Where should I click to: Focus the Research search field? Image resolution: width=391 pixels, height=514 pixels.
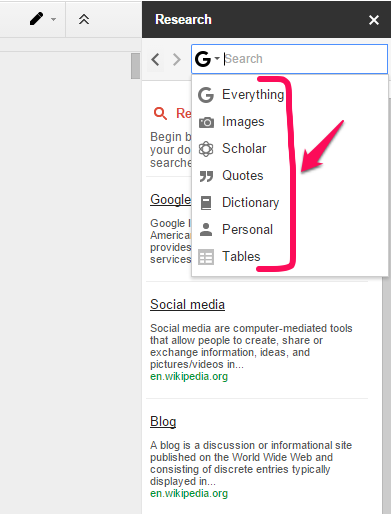(305, 59)
